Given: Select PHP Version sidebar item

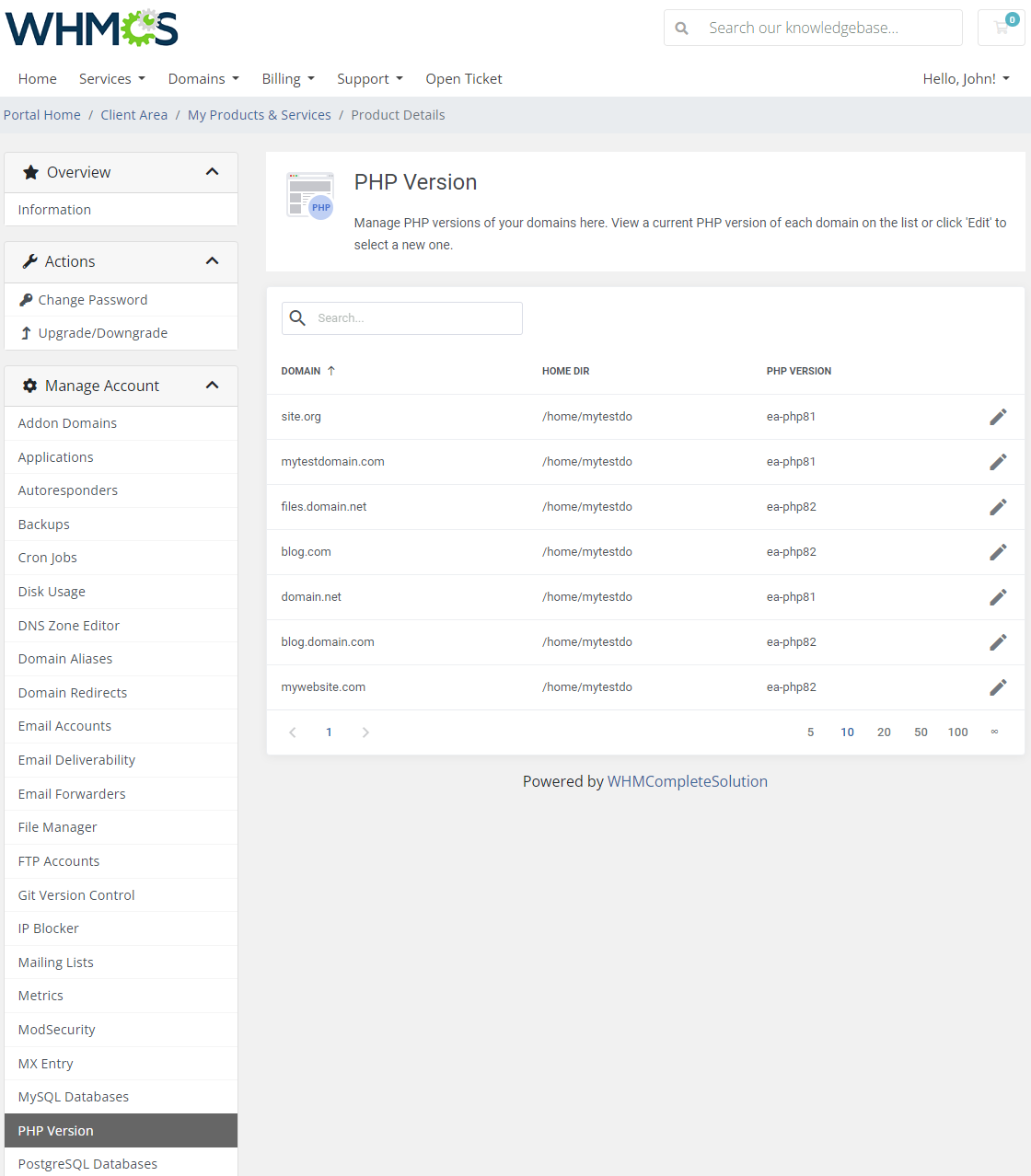Looking at the screenshot, I should coord(121,1131).
